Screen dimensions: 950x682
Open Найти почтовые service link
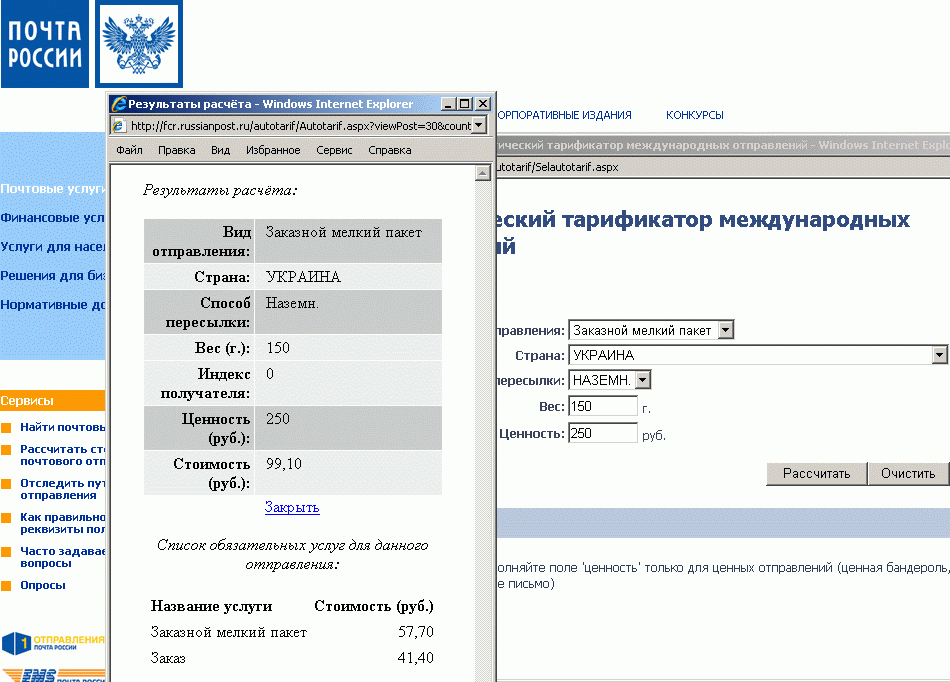pyautogui.click(x=62, y=427)
